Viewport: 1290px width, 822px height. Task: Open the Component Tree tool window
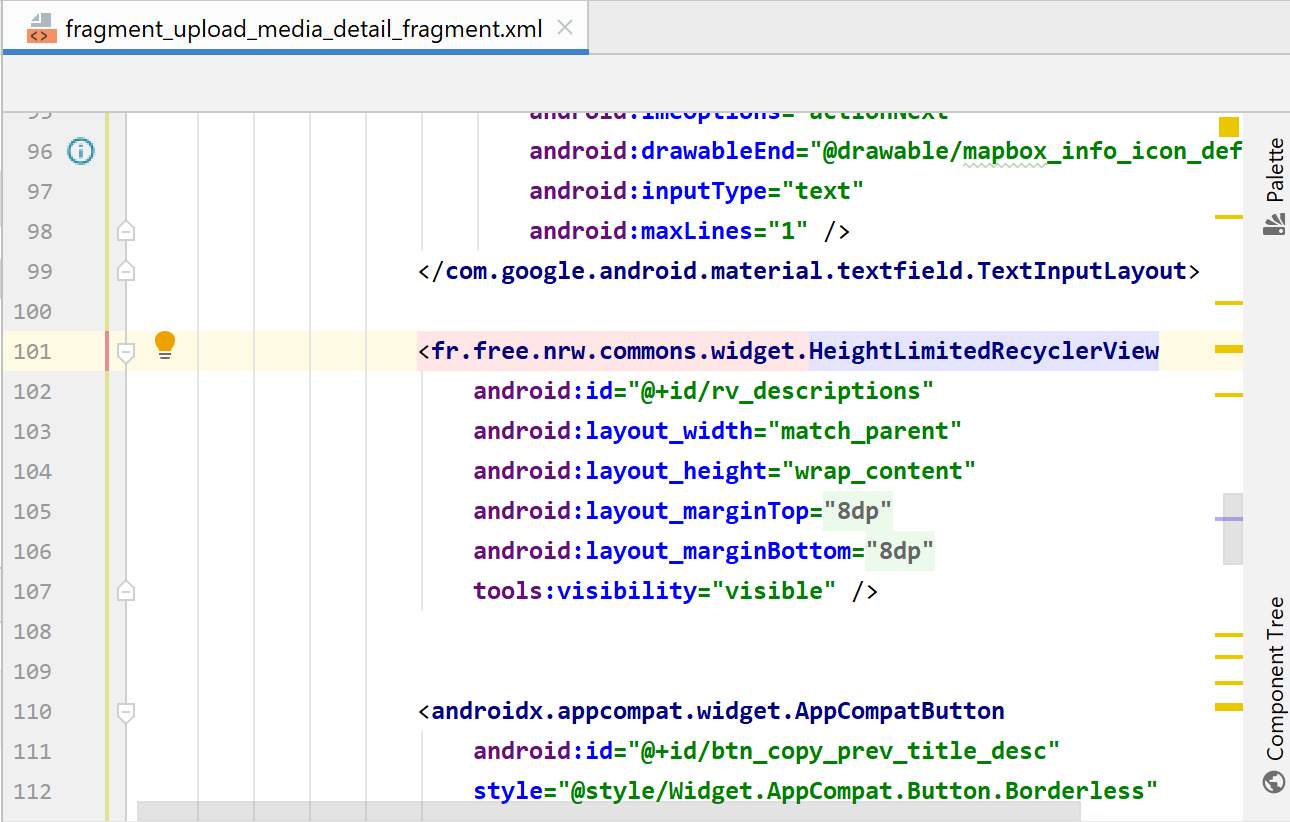click(x=1275, y=694)
